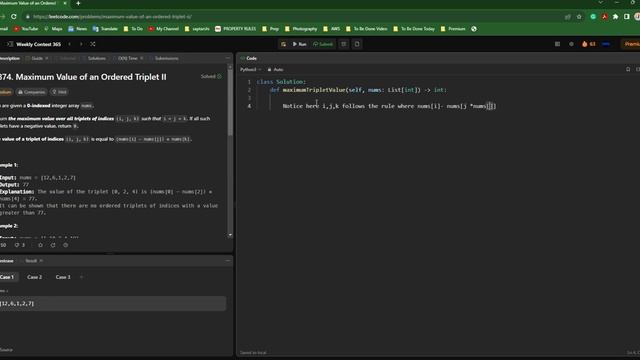Open the Maps bookmark
This screenshot has height=360, width=640.
click(x=53, y=29)
